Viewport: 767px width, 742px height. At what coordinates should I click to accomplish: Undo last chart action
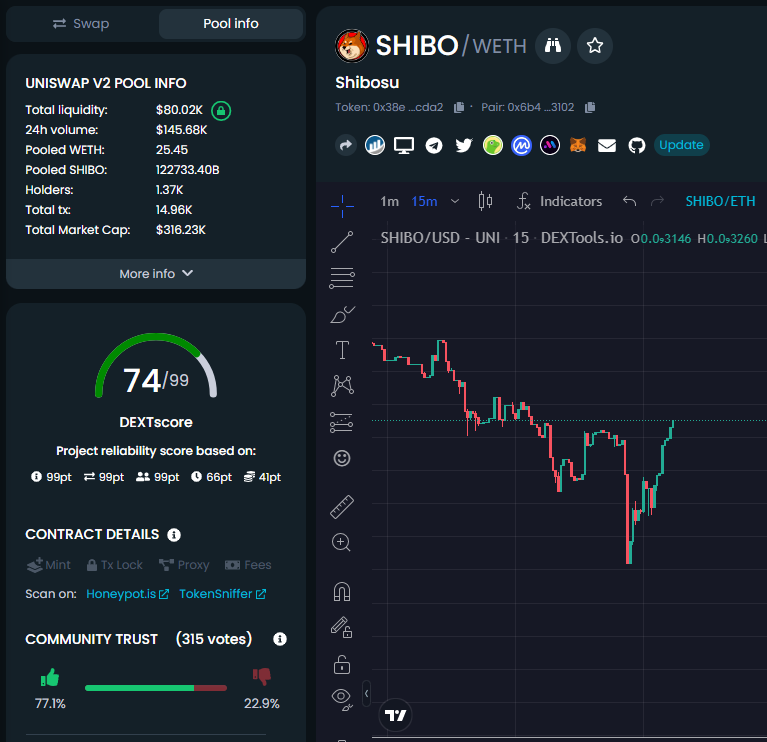630,201
